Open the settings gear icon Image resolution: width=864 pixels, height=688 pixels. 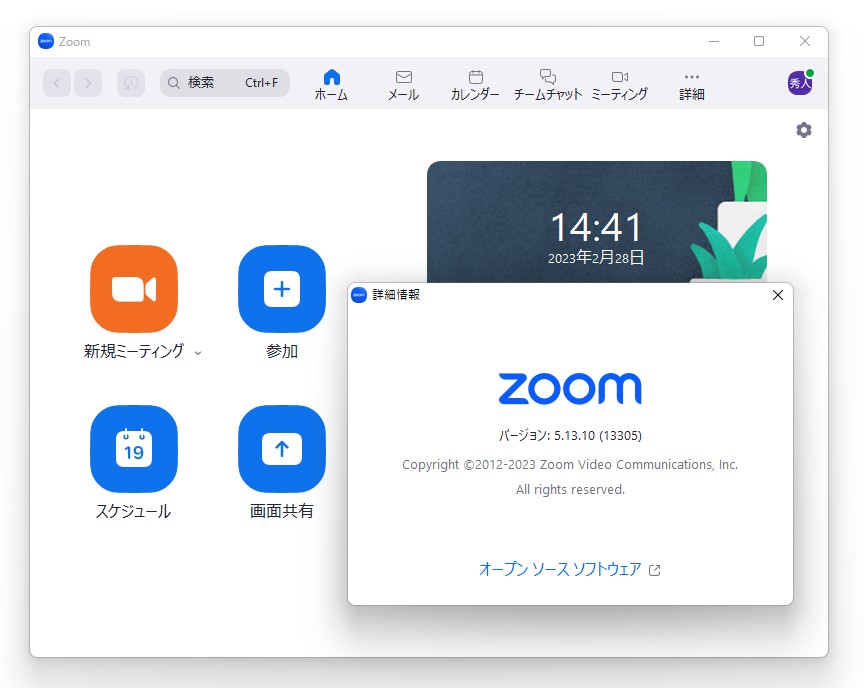pyautogui.click(x=804, y=130)
